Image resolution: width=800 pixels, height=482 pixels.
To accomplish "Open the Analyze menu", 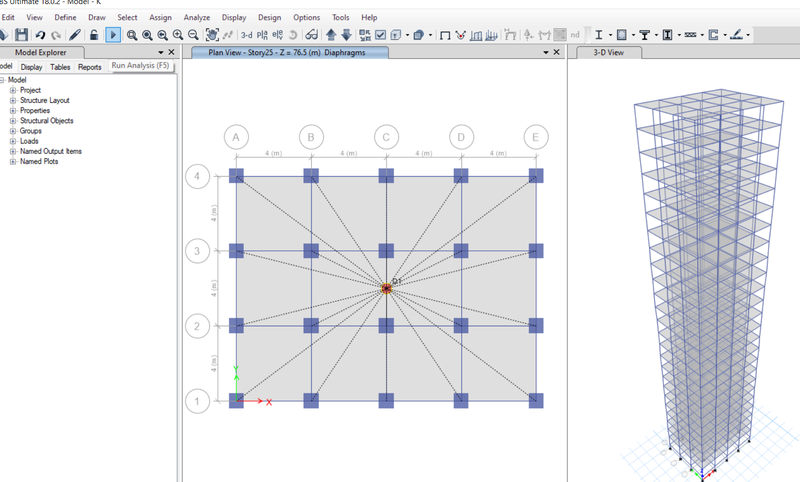I will (x=197, y=17).
